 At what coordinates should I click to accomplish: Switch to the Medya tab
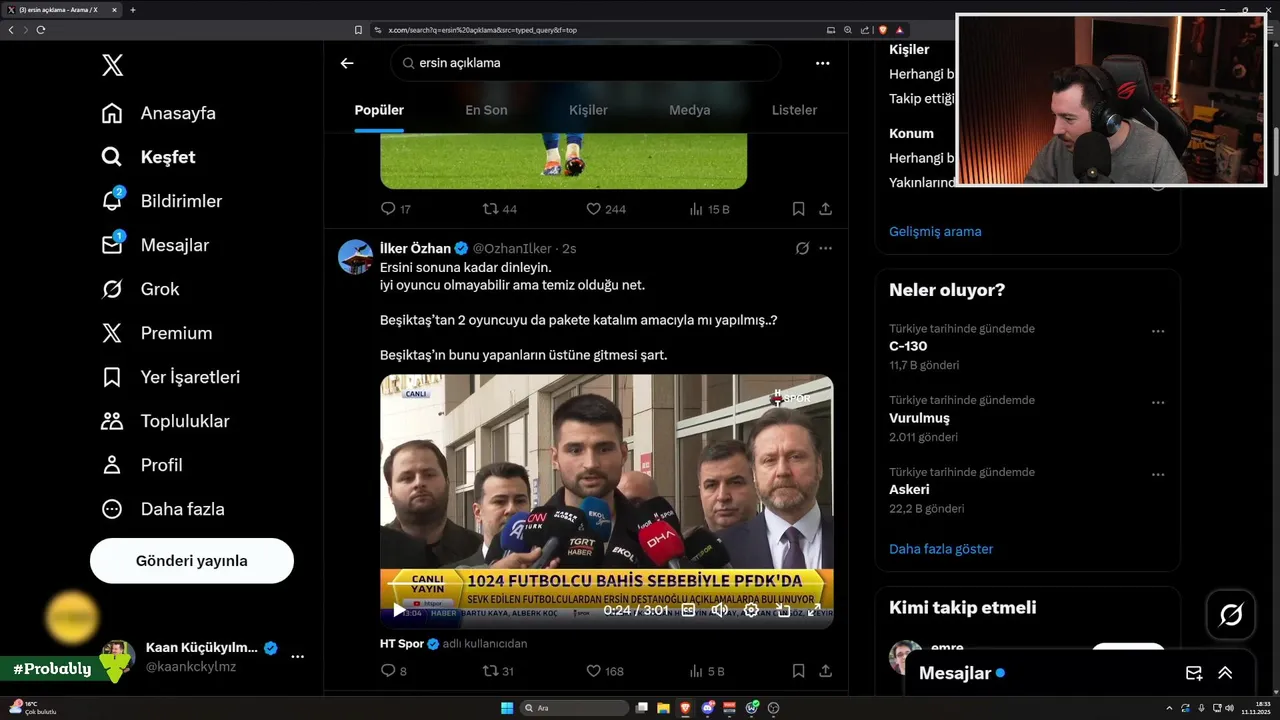point(690,110)
